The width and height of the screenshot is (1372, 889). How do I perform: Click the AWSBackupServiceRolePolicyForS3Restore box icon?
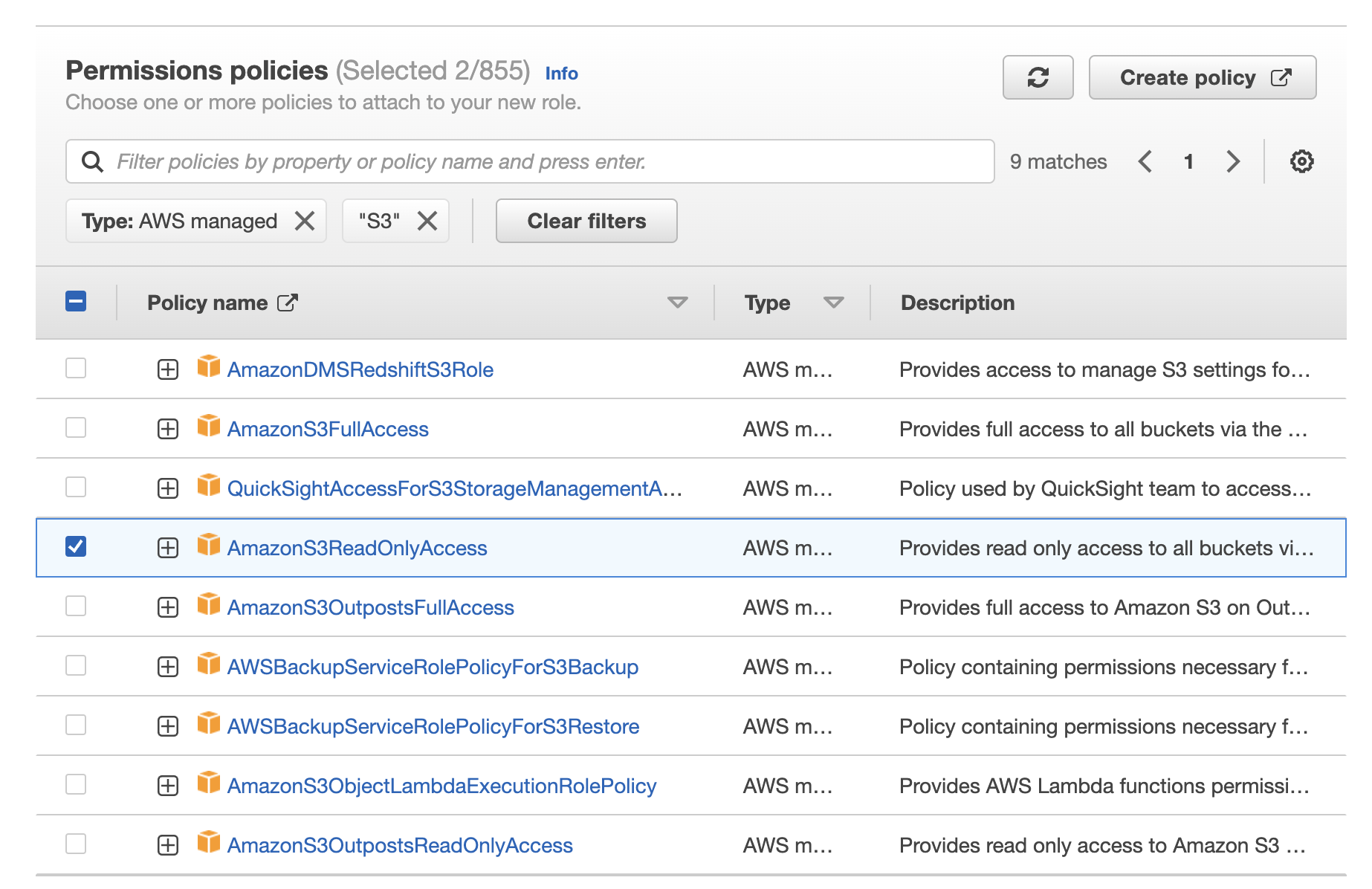[209, 723]
